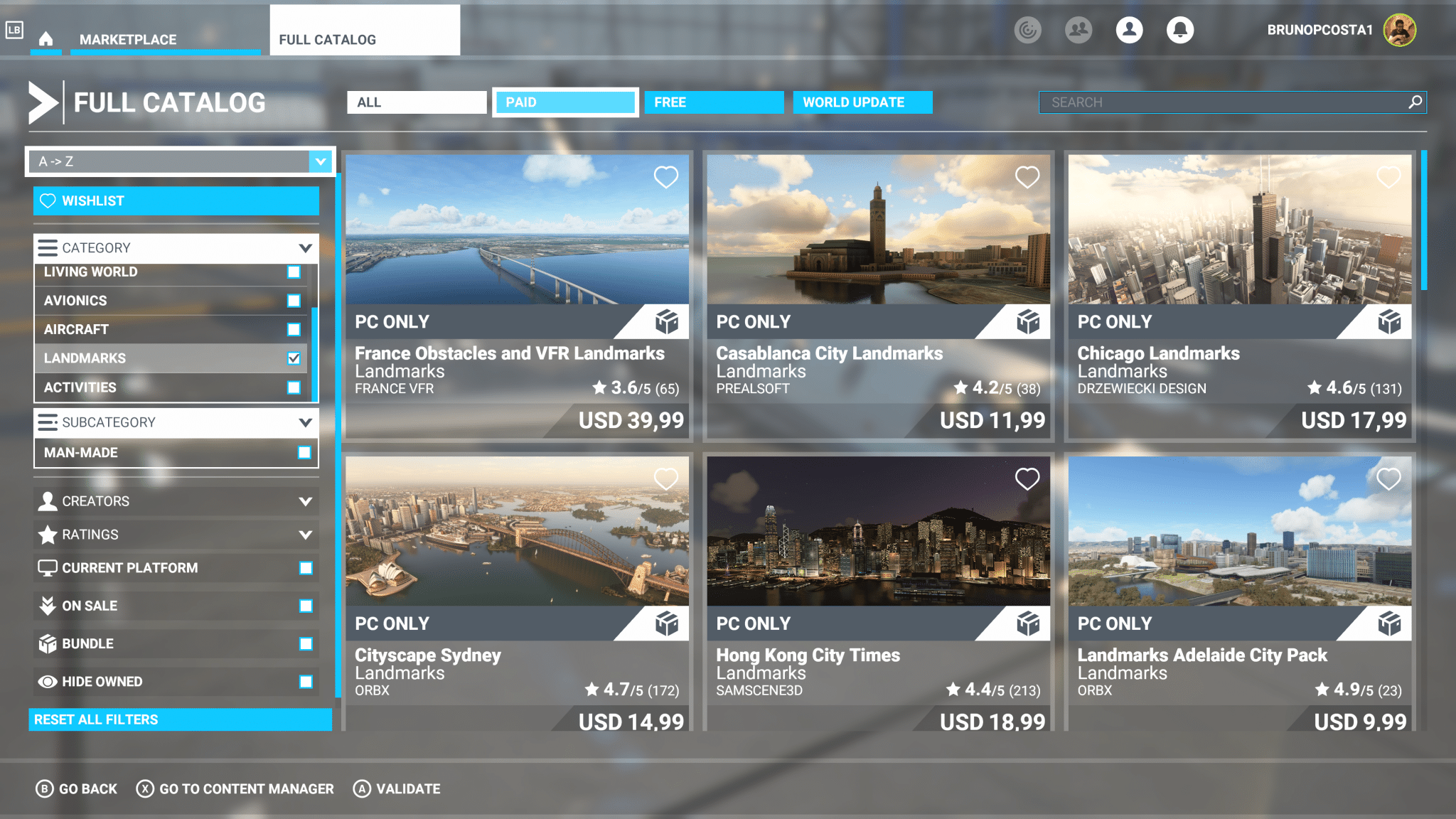Click the home icon in top bar
Screen dimensions: 1456x819
[x=45, y=38]
